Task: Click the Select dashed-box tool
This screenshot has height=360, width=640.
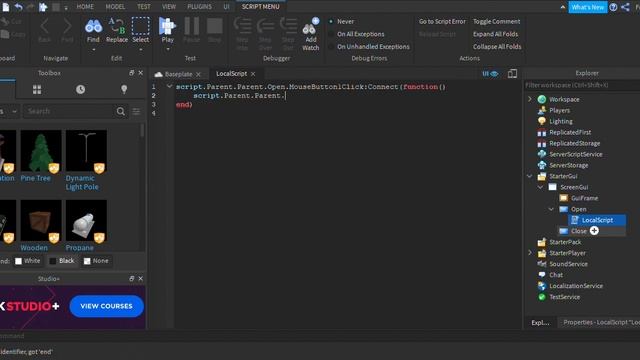Action: click(x=140, y=26)
